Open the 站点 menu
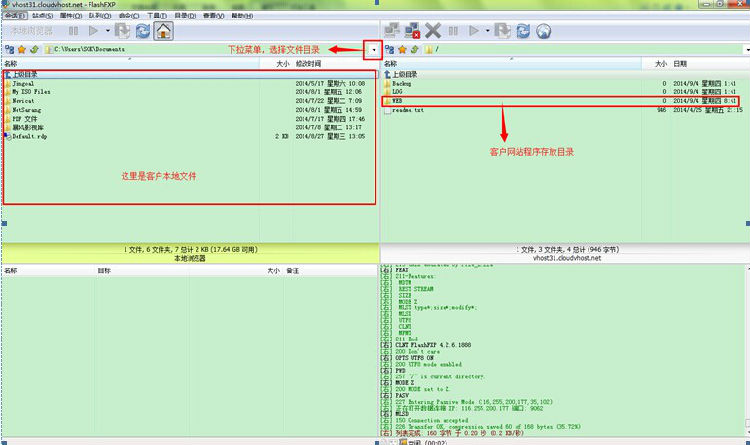Image resolution: width=750 pixels, height=445 pixels. coord(43,16)
